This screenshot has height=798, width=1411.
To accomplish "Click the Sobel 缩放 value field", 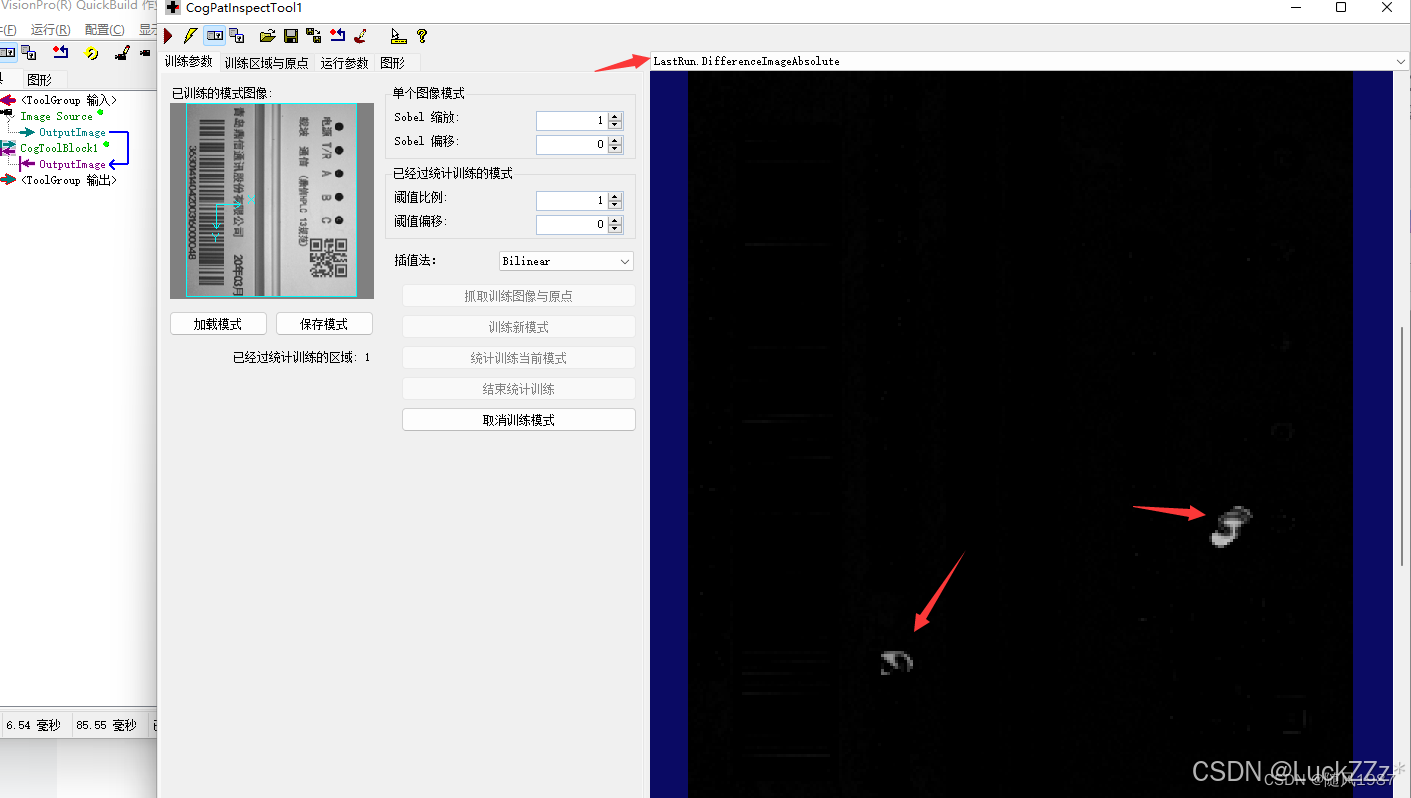I will pos(571,121).
